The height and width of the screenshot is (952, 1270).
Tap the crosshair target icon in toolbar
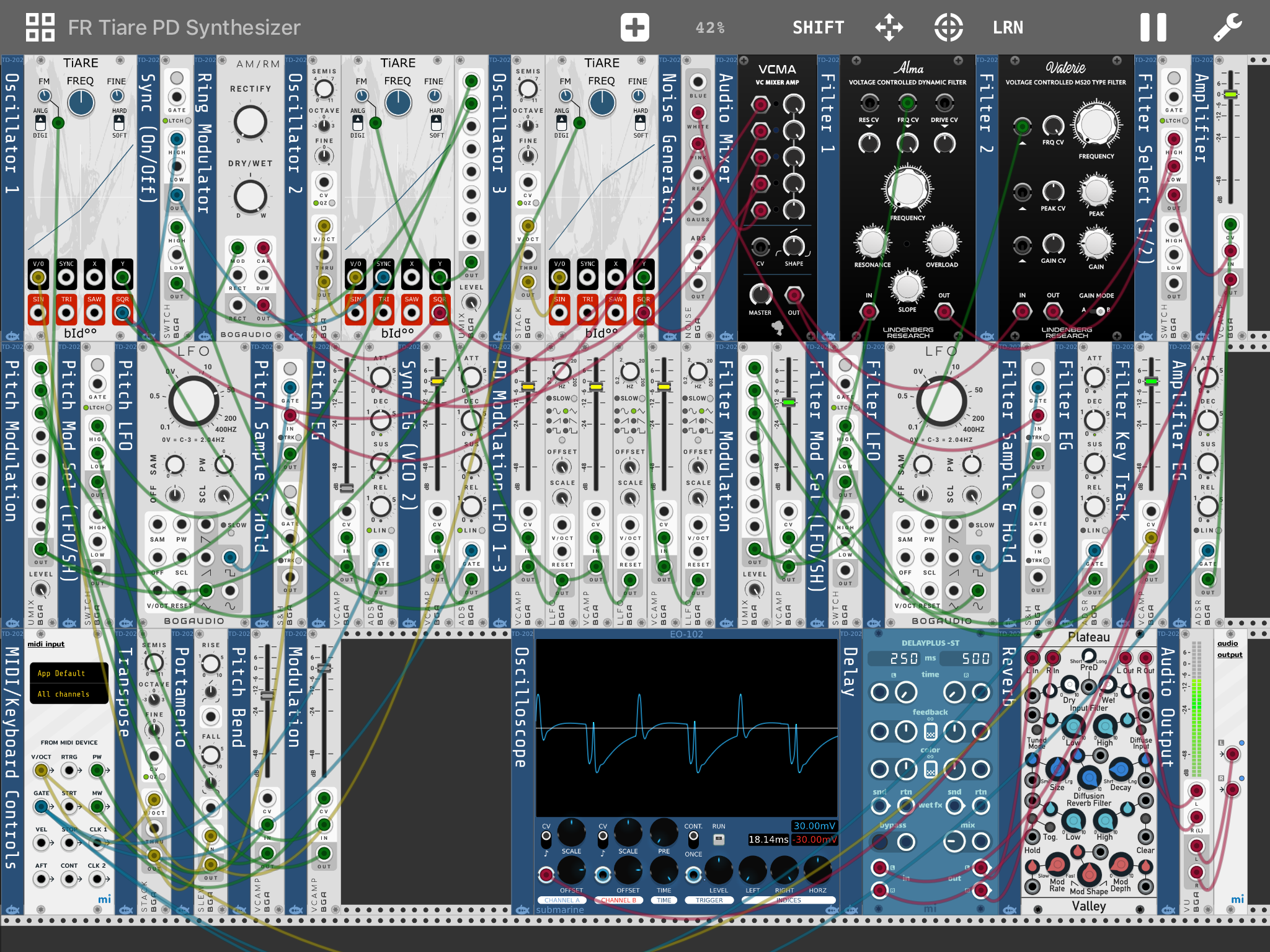coord(948,27)
